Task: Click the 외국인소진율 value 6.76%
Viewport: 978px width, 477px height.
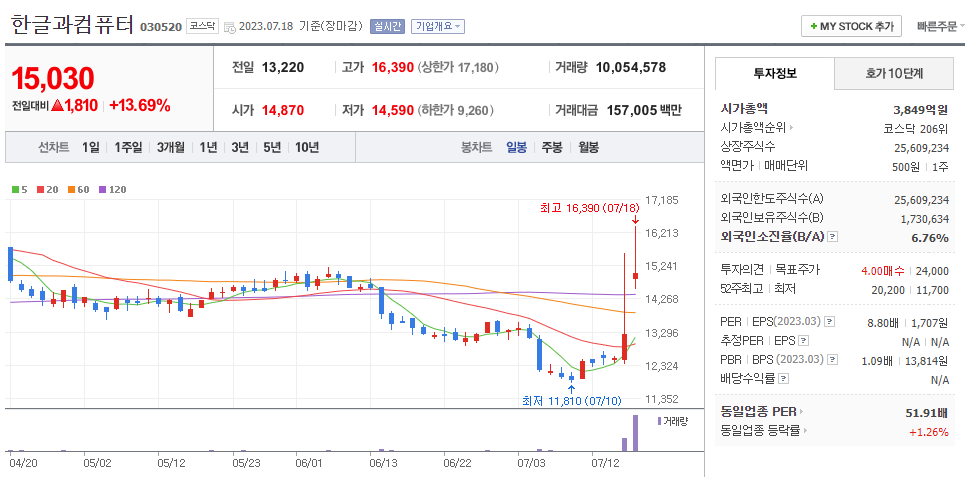Action: point(932,238)
